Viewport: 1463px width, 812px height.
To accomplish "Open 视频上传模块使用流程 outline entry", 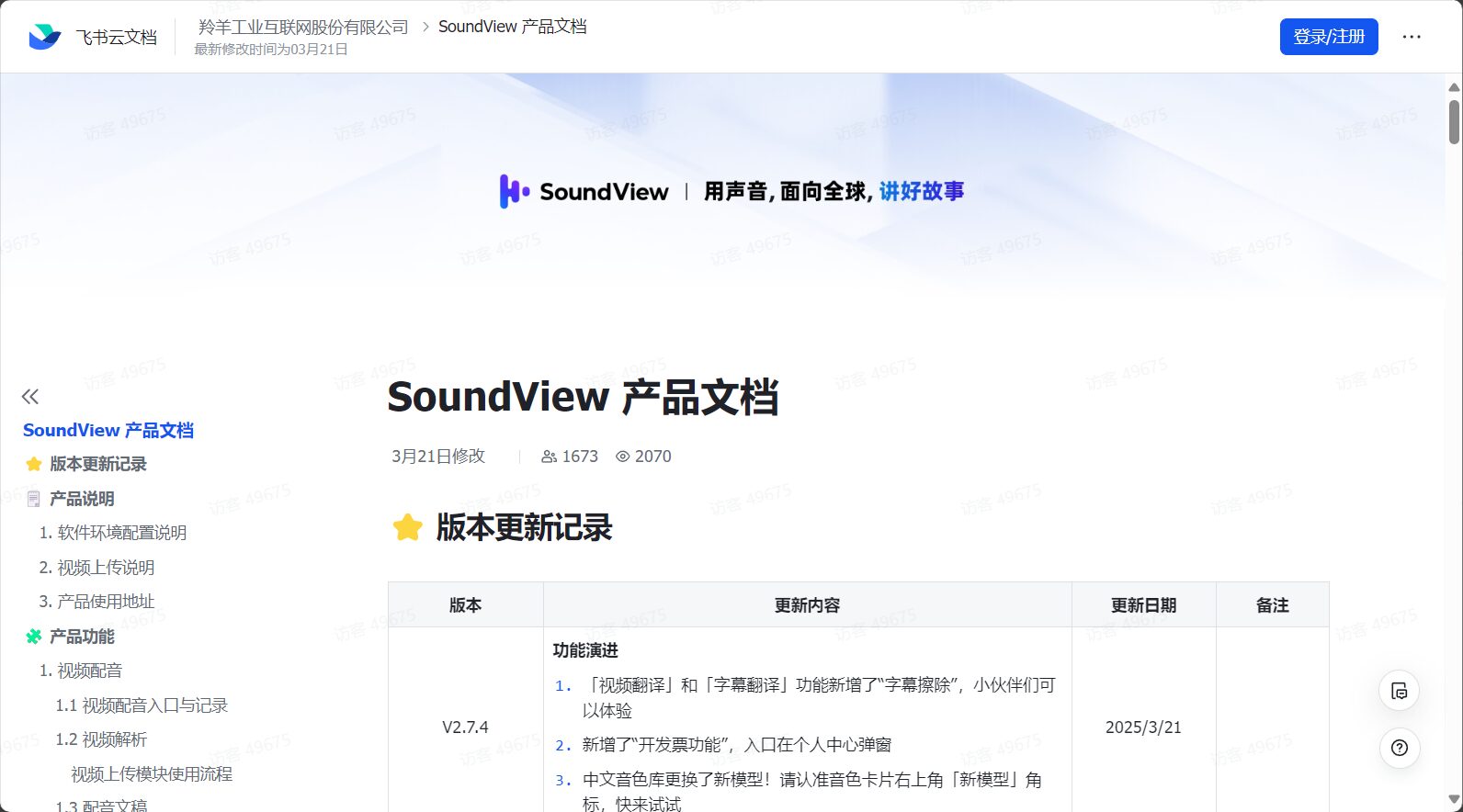I will tap(152, 774).
